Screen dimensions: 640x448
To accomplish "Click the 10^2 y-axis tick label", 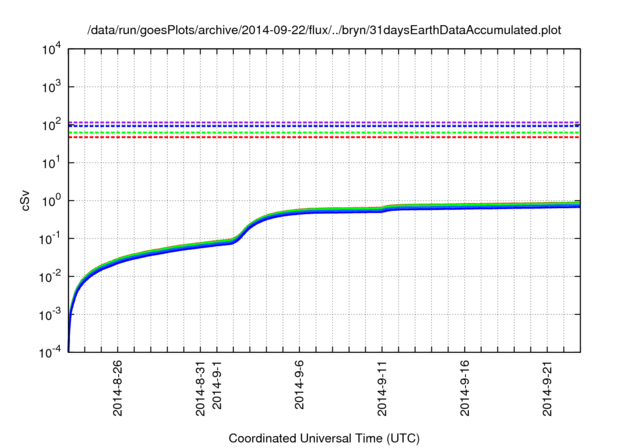I will coord(51,124).
